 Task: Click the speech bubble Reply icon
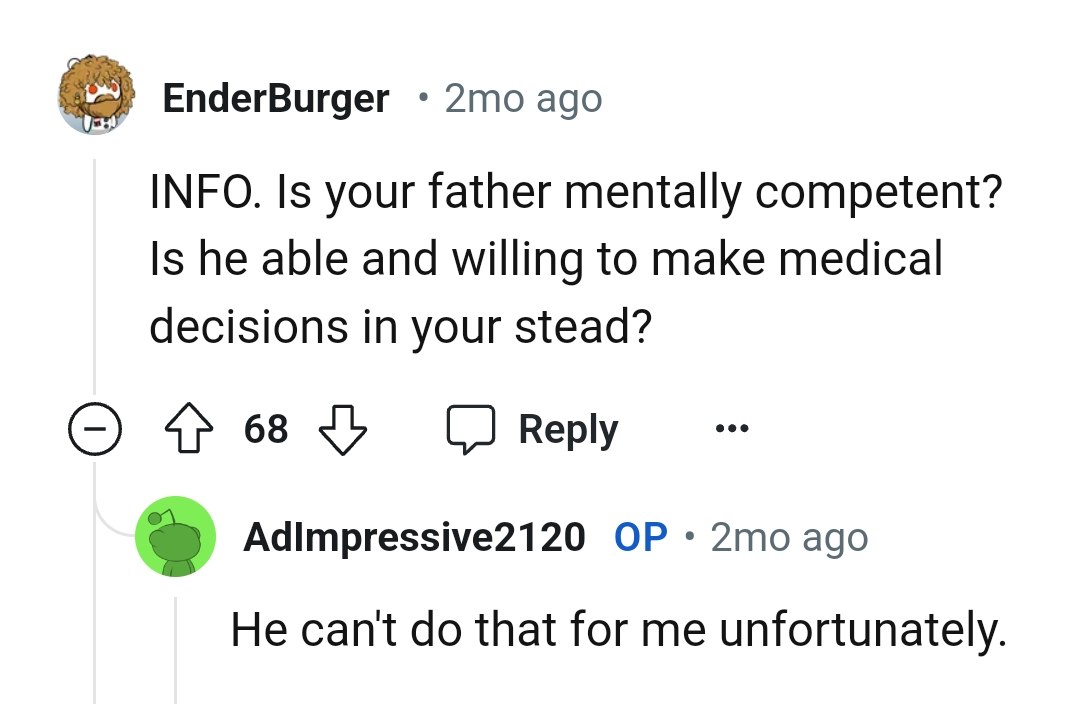coord(471,428)
